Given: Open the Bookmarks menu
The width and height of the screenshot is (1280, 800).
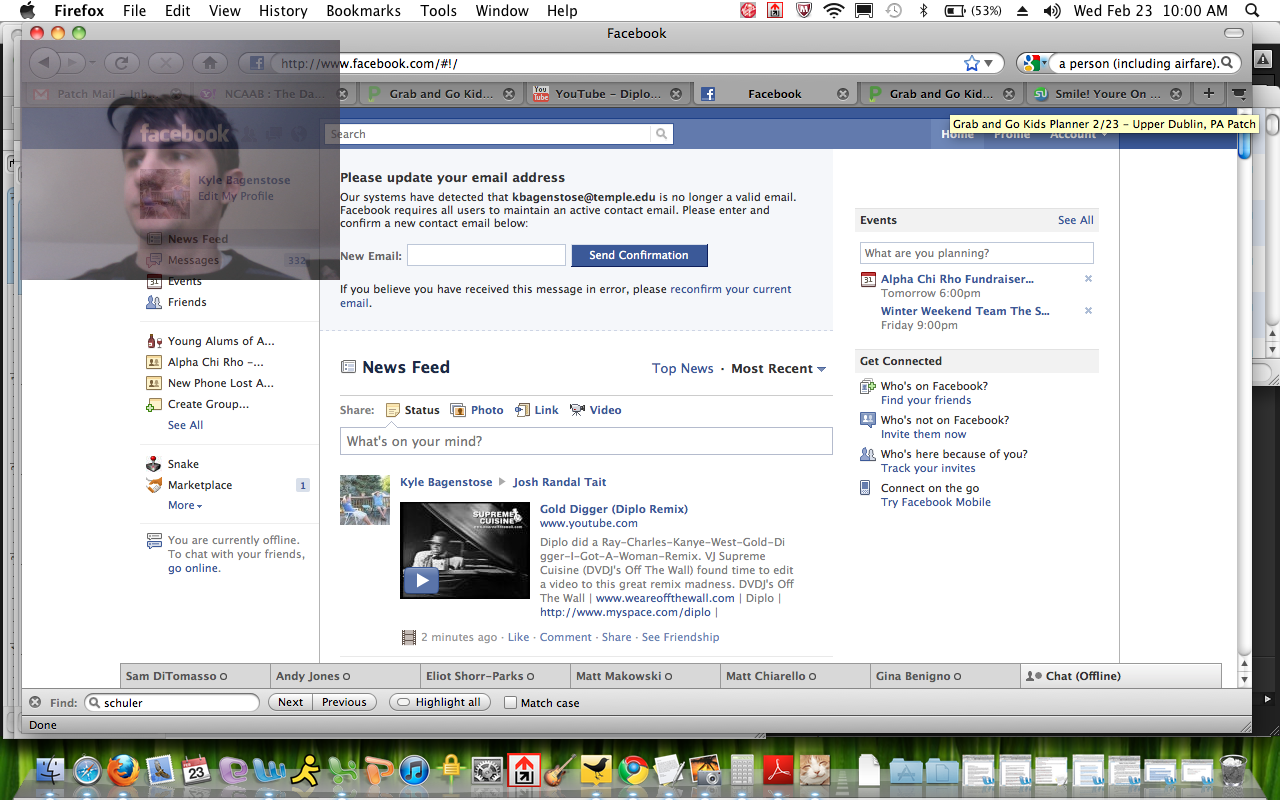Looking at the screenshot, I should [x=363, y=11].
